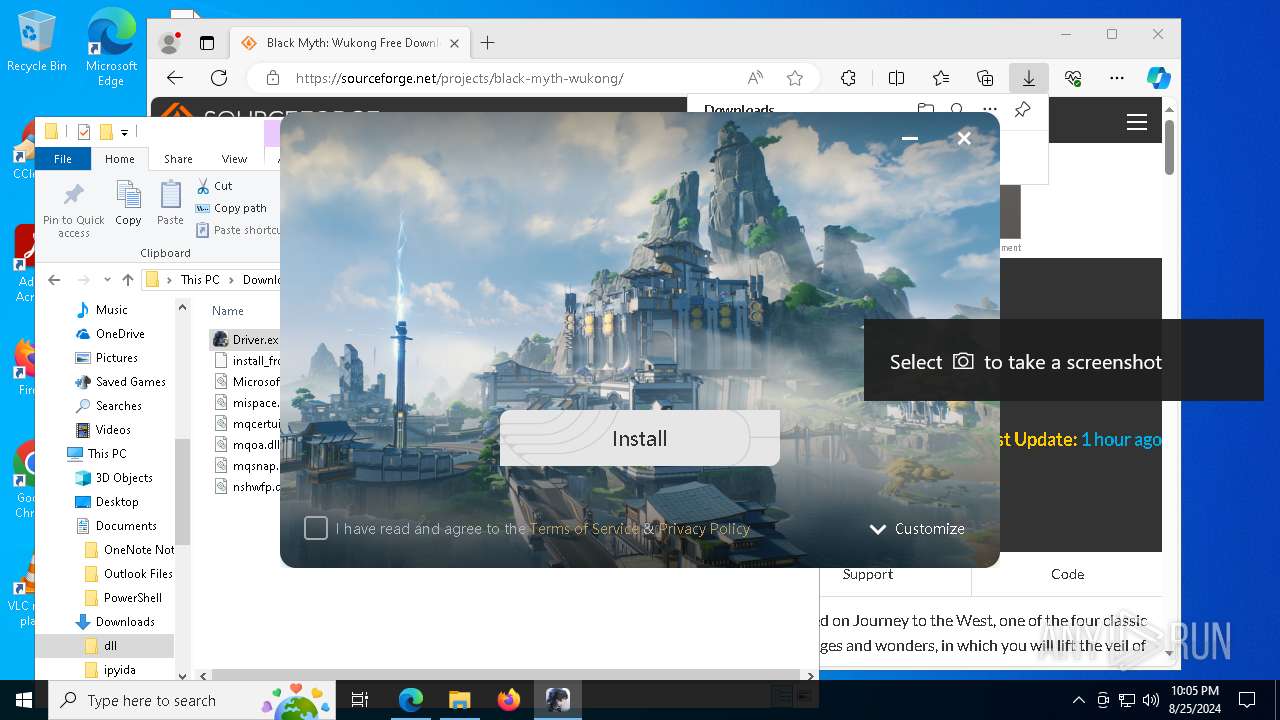
Task: Open the Code tab on SourceForge
Action: pos(1067,574)
